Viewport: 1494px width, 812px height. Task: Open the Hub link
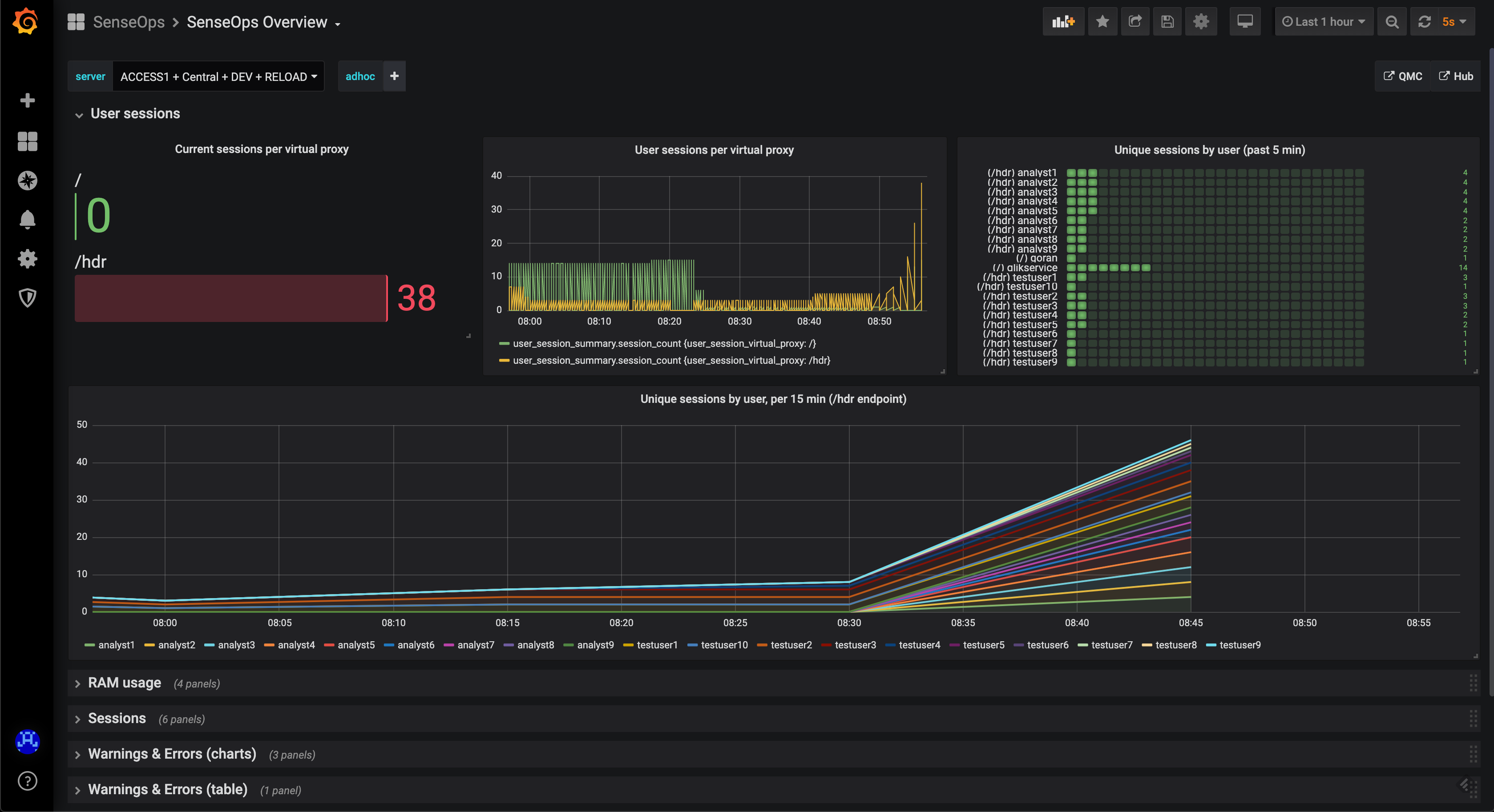tap(1456, 76)
